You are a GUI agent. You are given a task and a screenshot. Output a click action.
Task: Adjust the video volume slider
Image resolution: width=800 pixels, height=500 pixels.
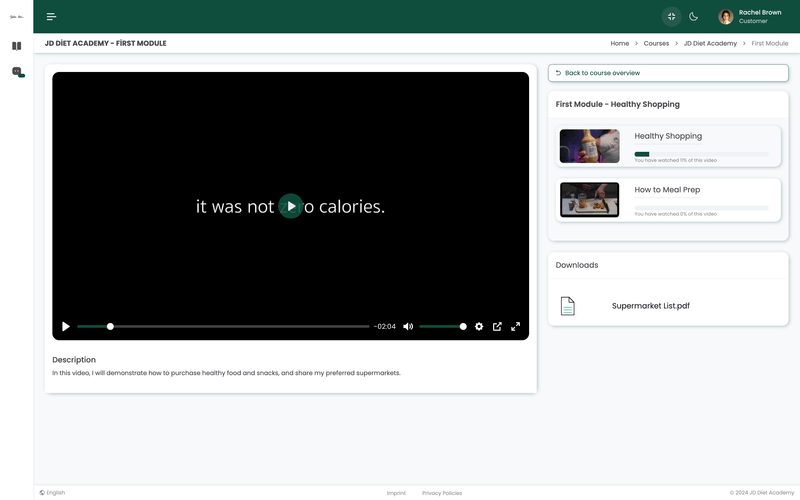[x=442, y=327]
